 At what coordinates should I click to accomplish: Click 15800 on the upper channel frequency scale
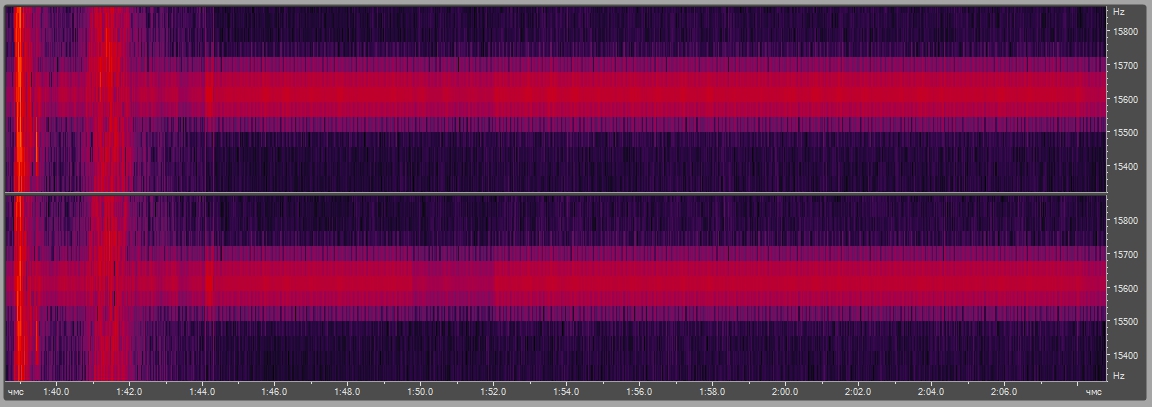click(1125, 32)
